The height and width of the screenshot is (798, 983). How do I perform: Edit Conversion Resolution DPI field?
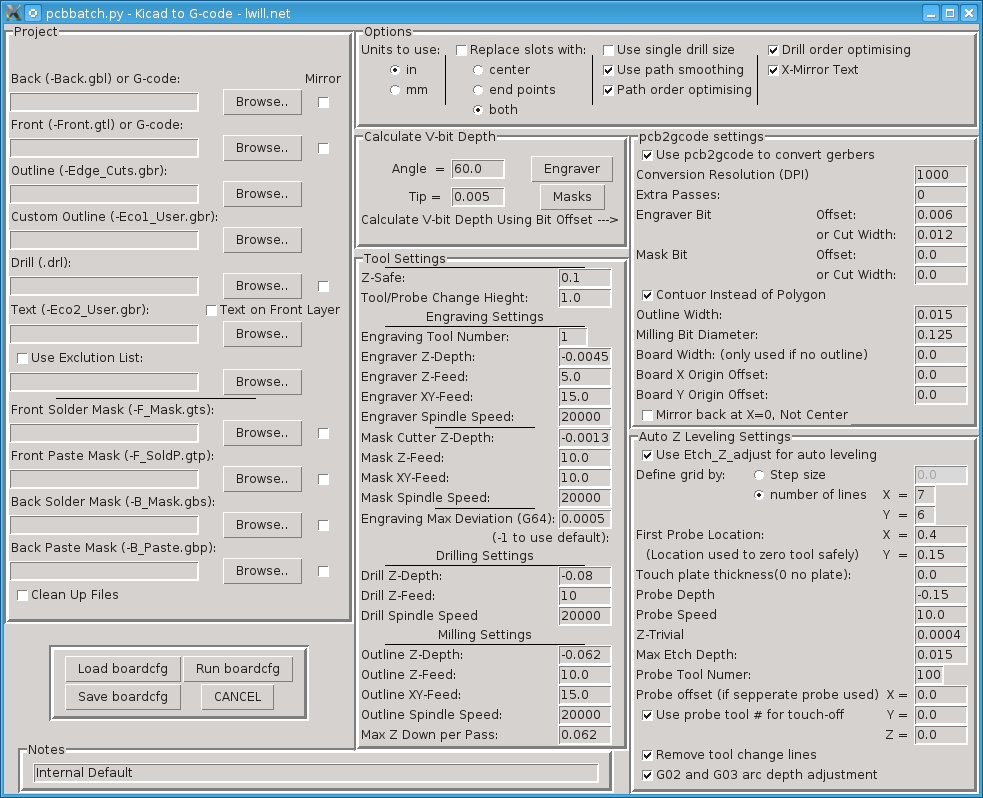click(x=940, y=175)
